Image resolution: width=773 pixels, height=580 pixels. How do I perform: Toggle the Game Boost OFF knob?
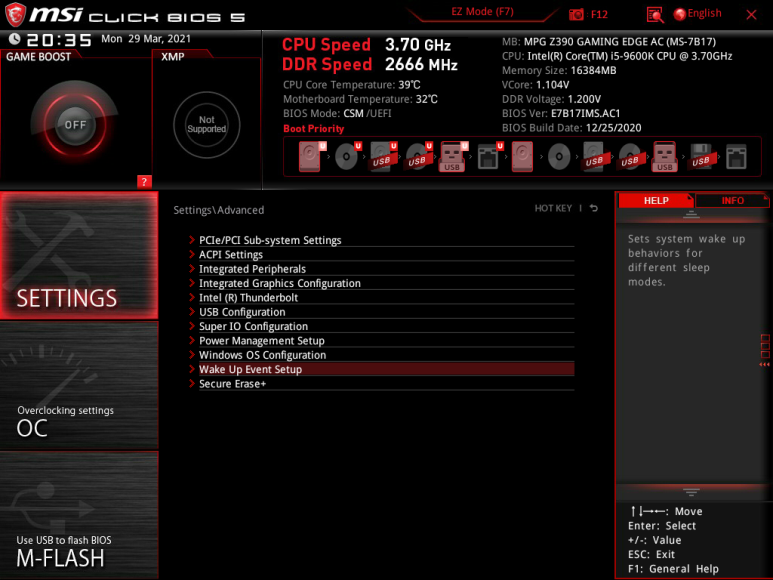coord(75,125)
